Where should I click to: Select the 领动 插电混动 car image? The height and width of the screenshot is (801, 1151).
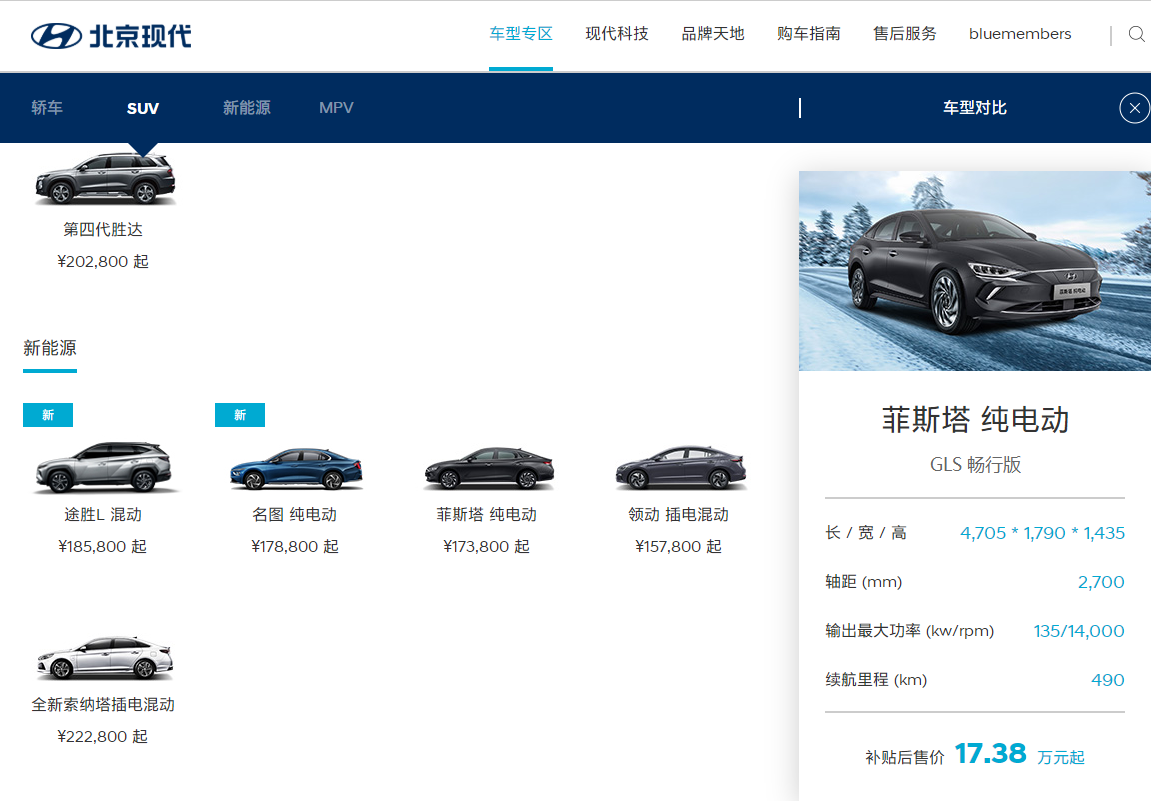(680, 468)
